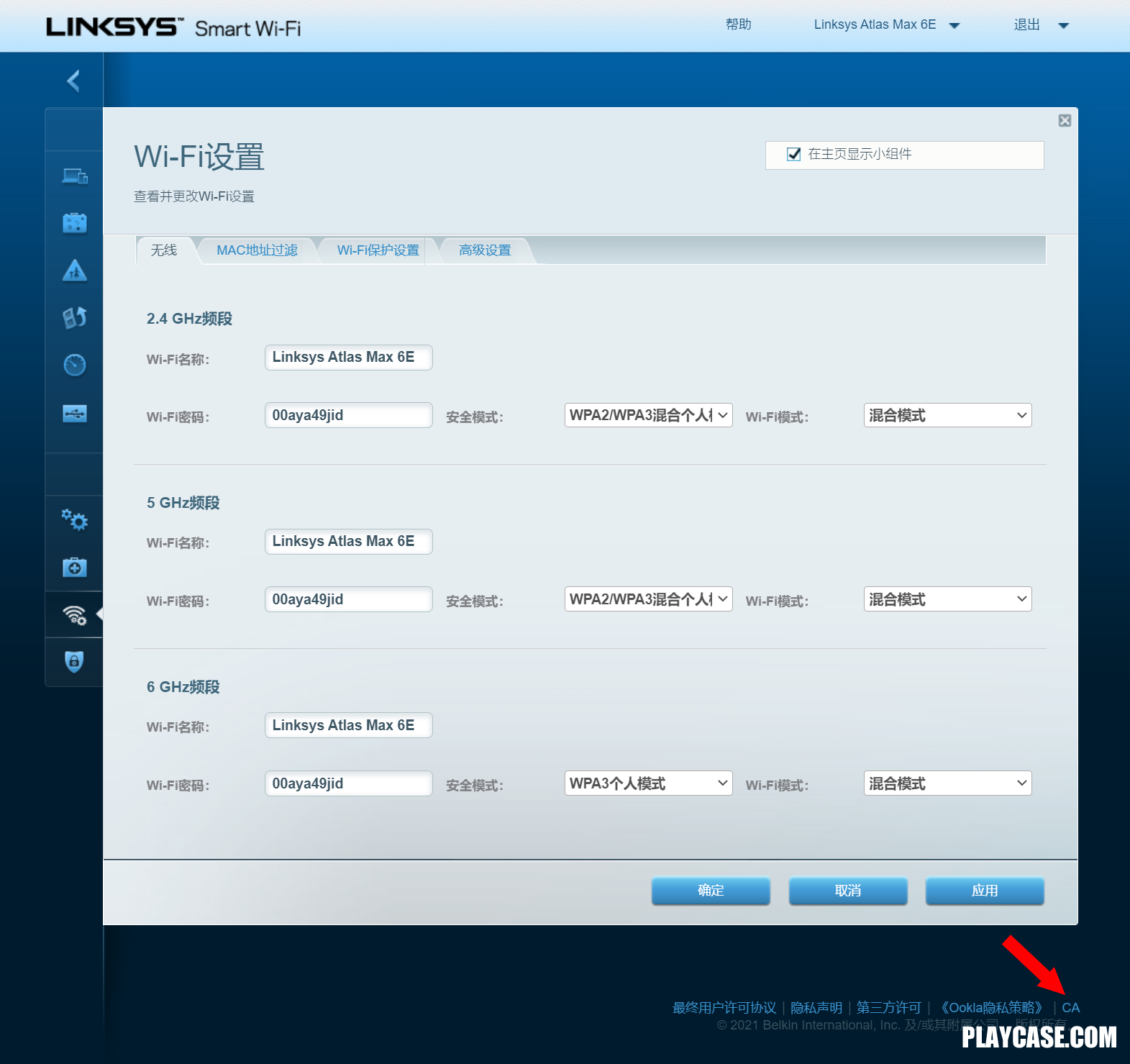Select the Wi-Fi设置 page title
The image size is (1130, 1064).
pyautogui.click(x=199, y=157)
